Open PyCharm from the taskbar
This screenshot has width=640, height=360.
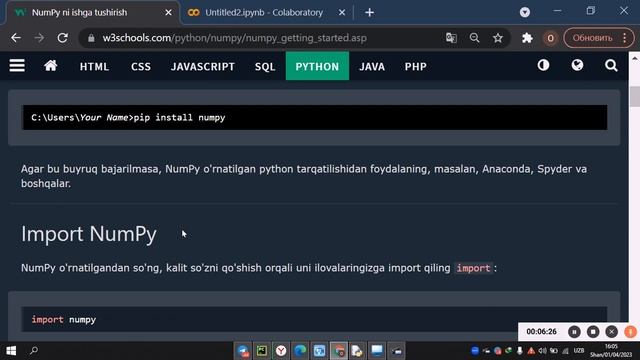click(x=262, y=351)
